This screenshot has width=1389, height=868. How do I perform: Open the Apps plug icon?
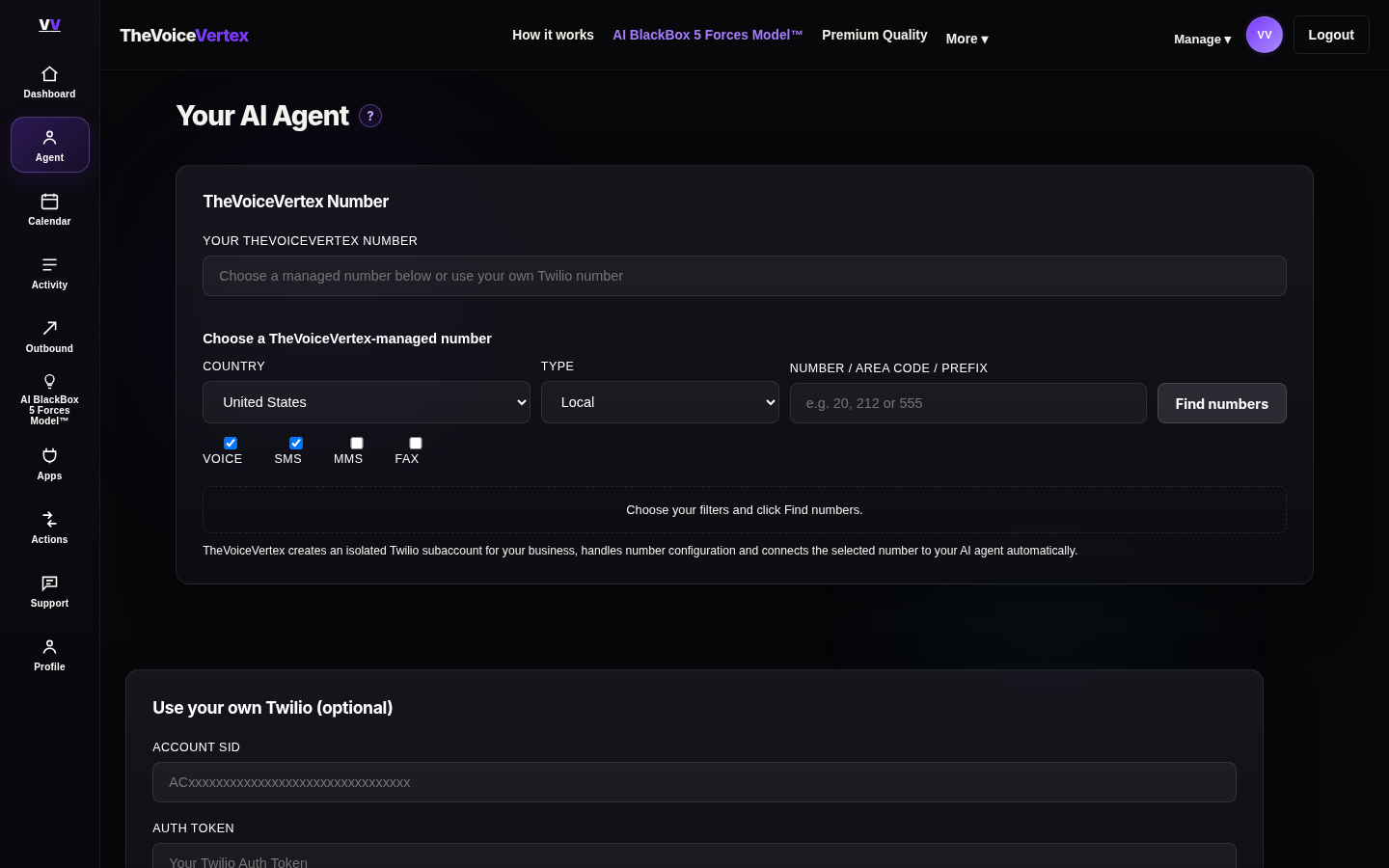(x=49, y=456)
